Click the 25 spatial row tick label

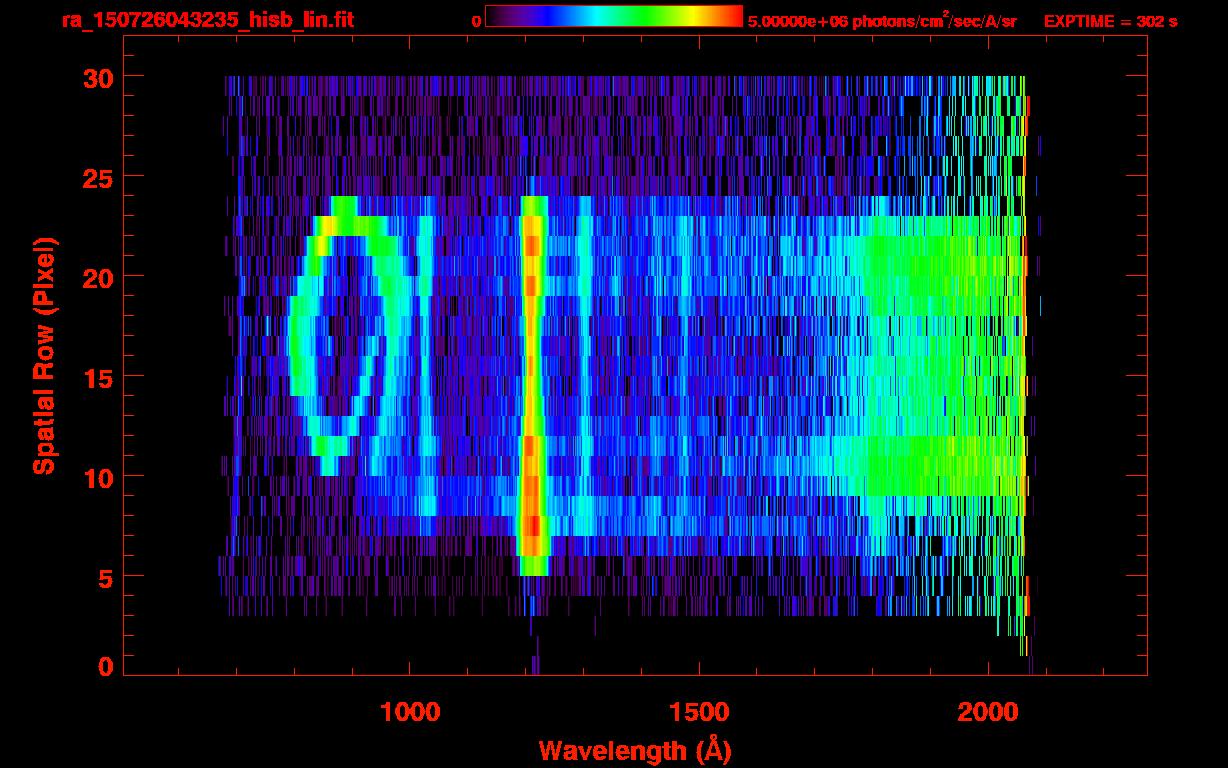(x=98, y=176)
